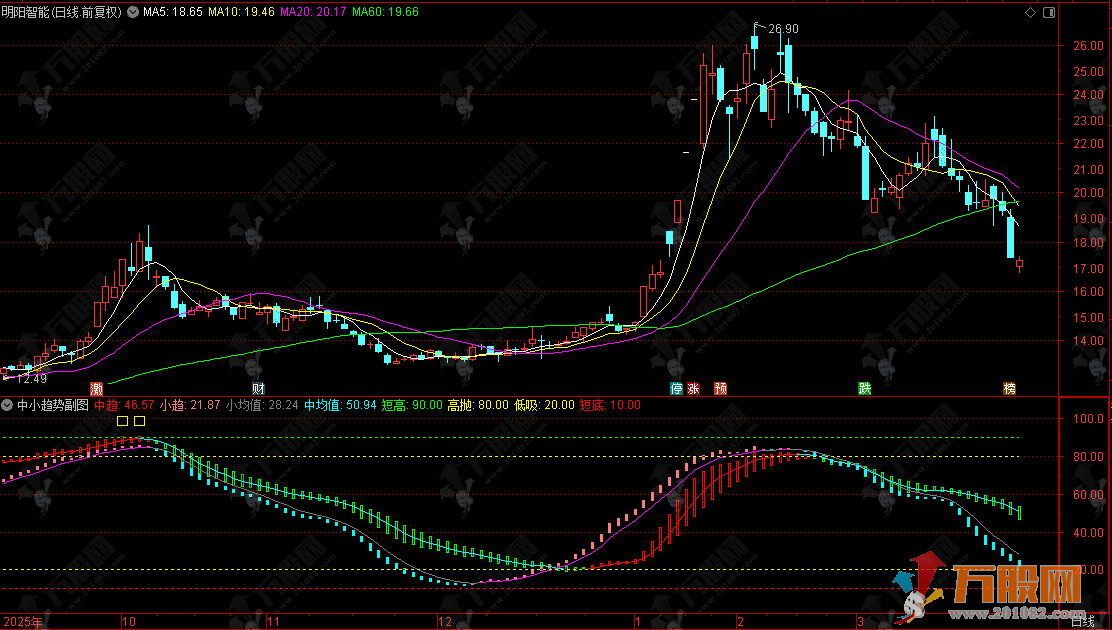Click the green 跌 marker icon
This screenshot has height=630, width=1112.
863,388
